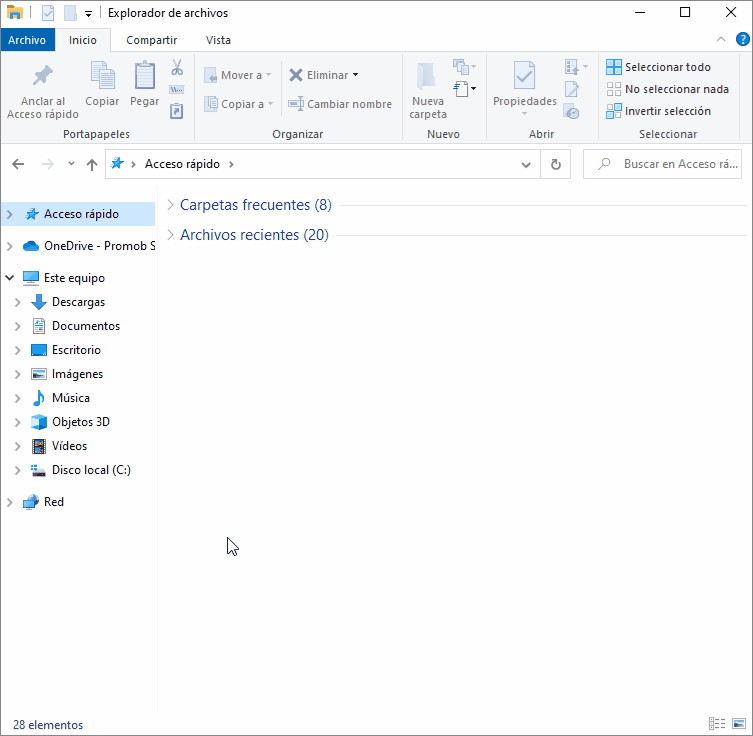Switch to the Inicio tab

[x=83, y=40]
